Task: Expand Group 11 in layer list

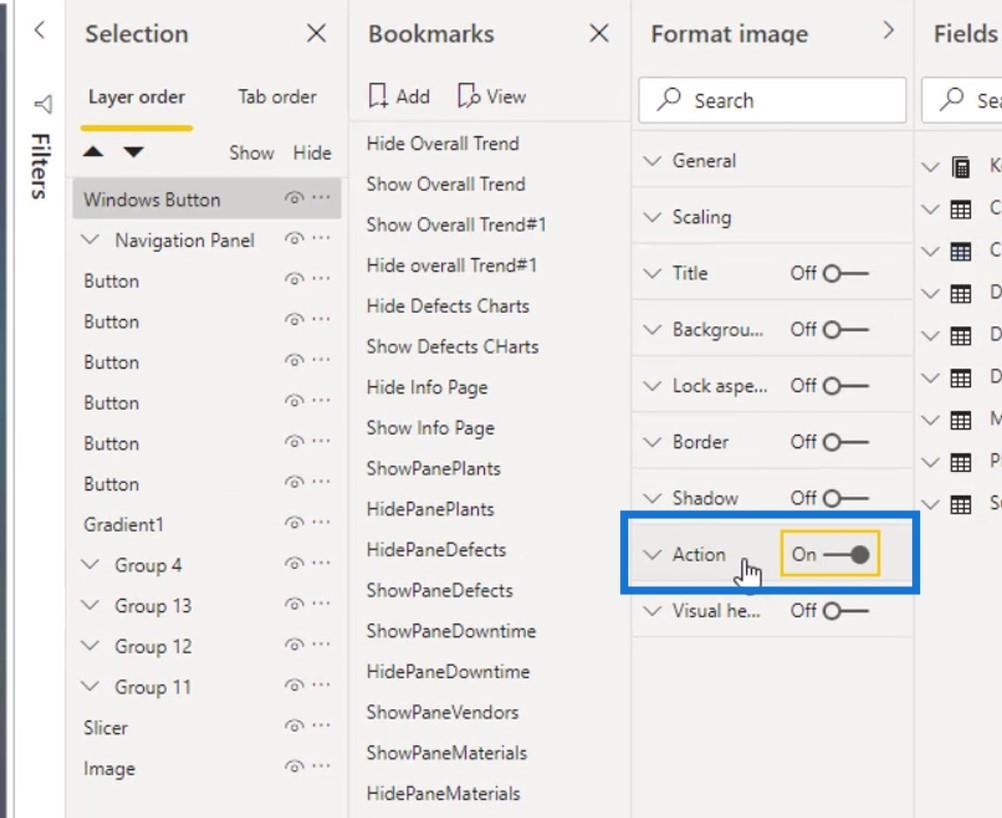Action: pos(91,686)
